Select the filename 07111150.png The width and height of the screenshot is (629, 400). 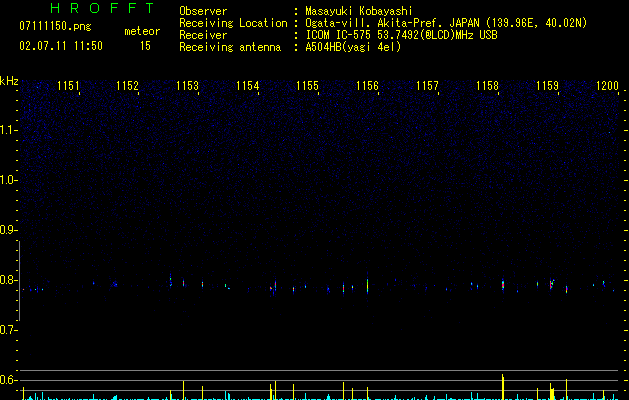55,27
